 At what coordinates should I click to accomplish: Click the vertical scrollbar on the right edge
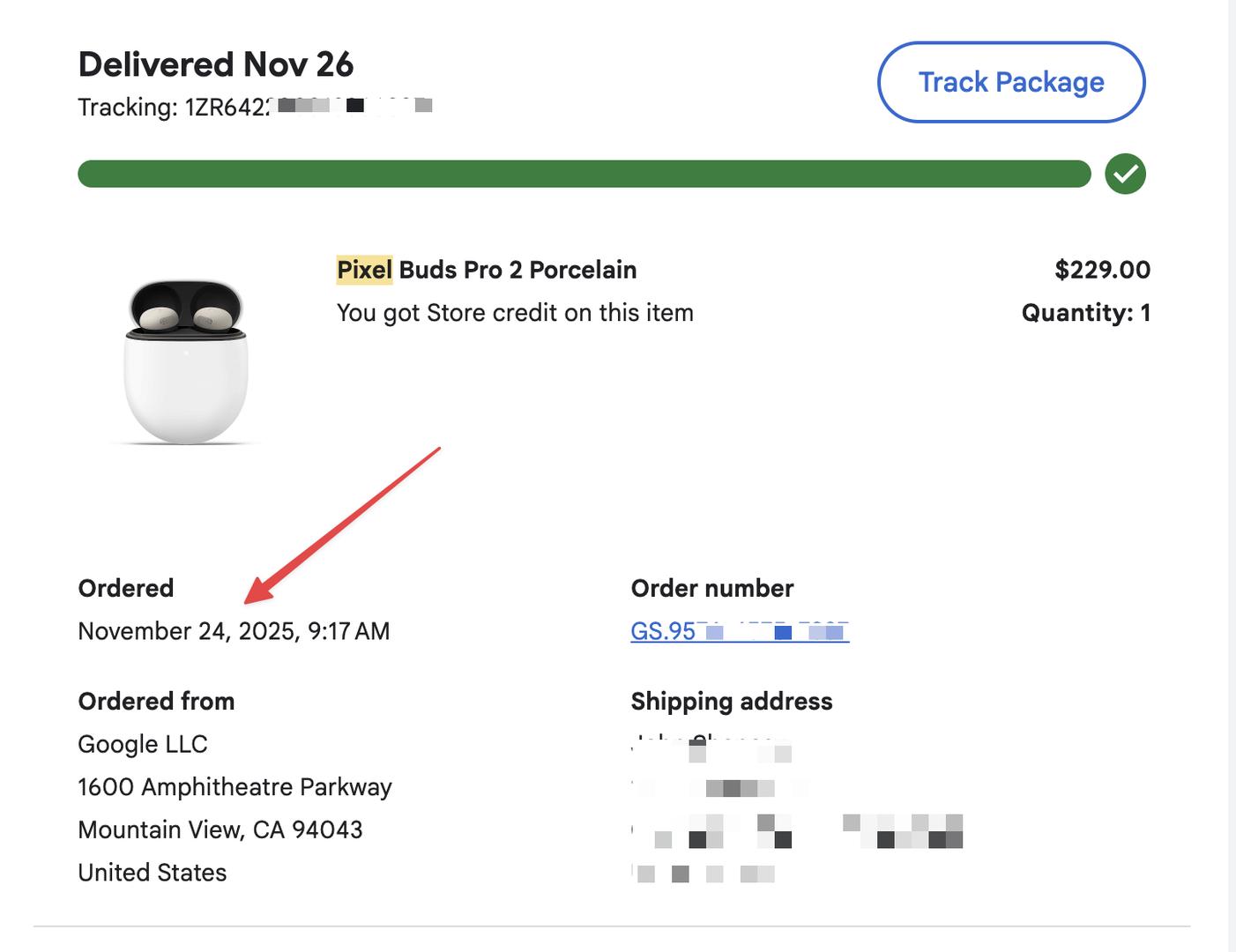(x=1232, y=476)
